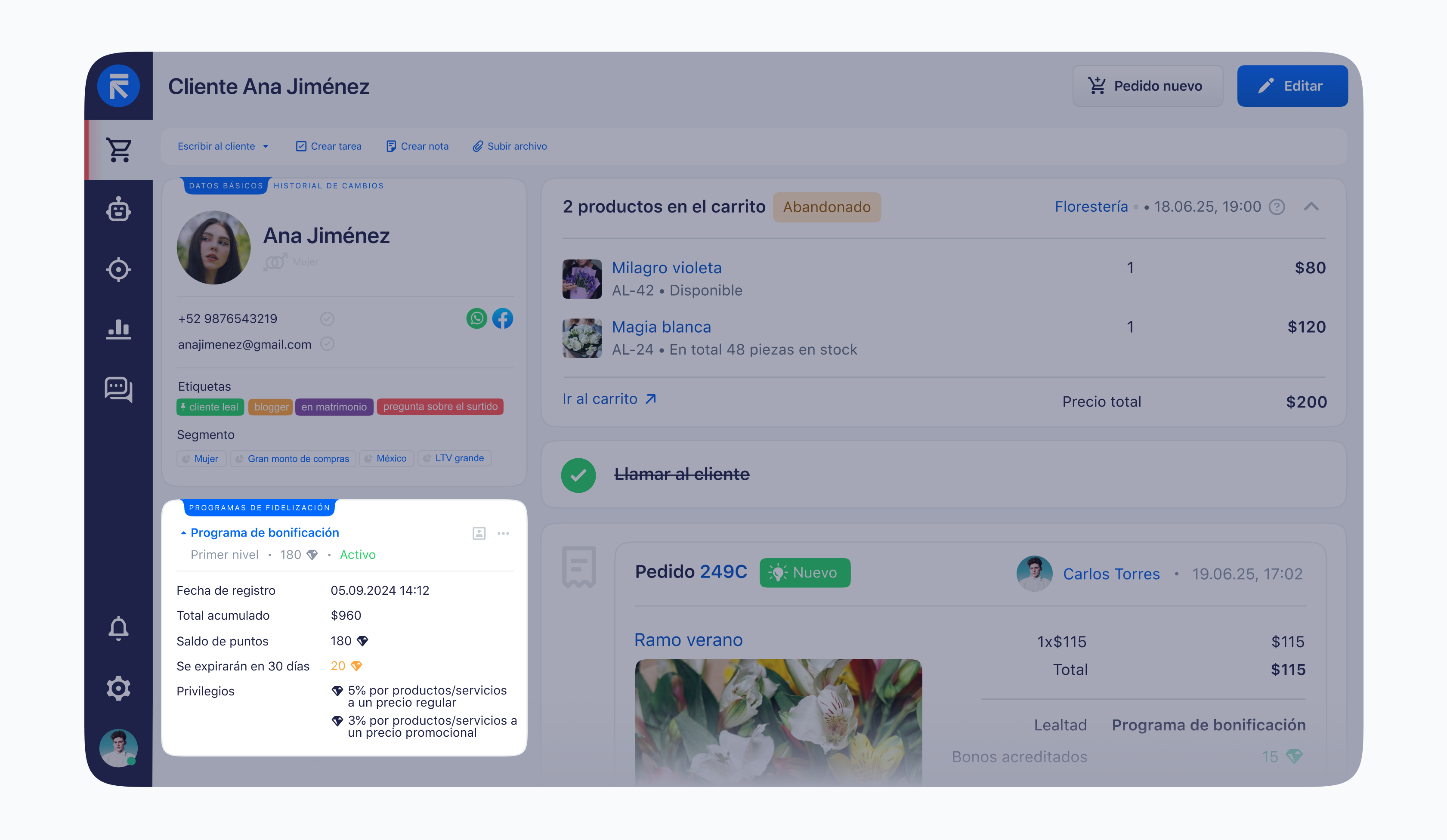Click the Total acumulado value $960
The image size is (1447, 840).
pos(346,615)
